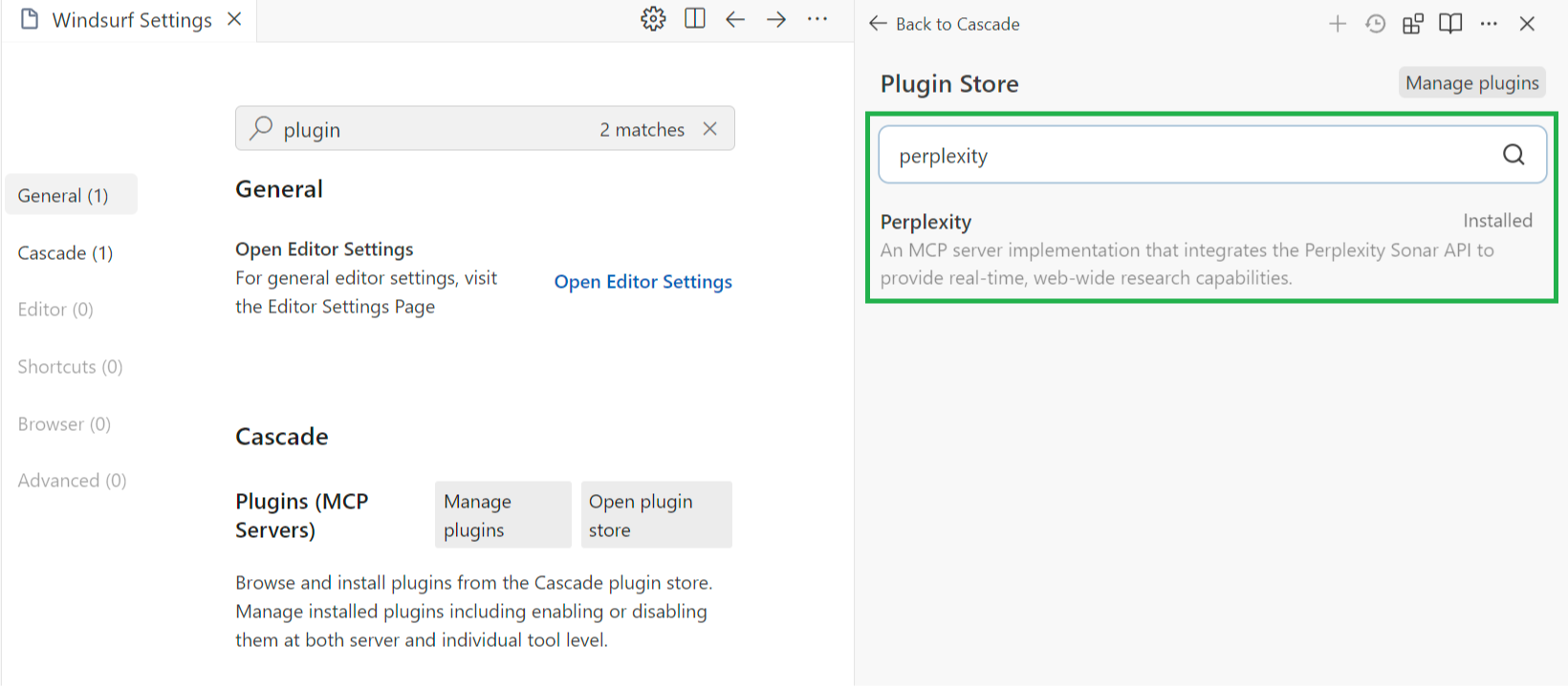Image resolution: width=1568 pixels, height=690 pixels.
Task: Select Cascade (1) in settings sidebar
Action: pyautogui.click(x=65, y=252)
